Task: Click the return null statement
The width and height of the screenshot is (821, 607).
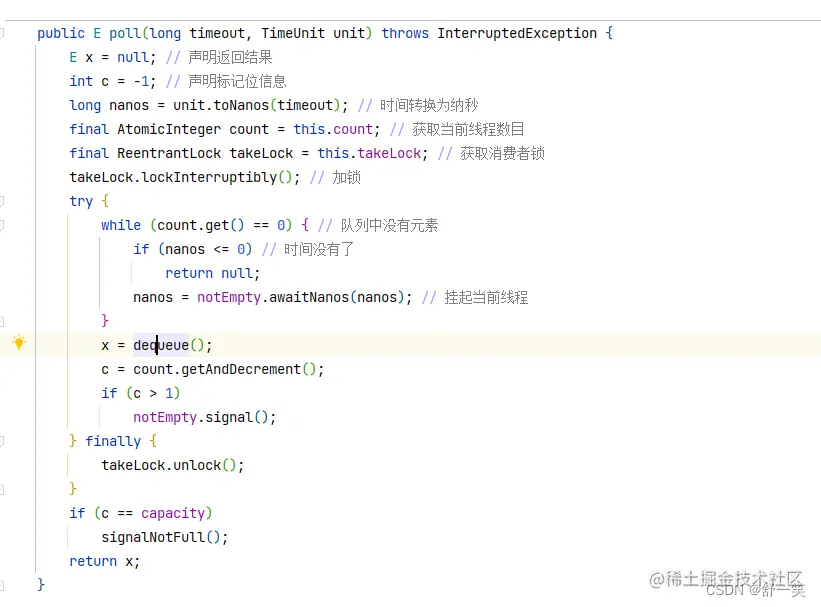Action: coord(212,273)
